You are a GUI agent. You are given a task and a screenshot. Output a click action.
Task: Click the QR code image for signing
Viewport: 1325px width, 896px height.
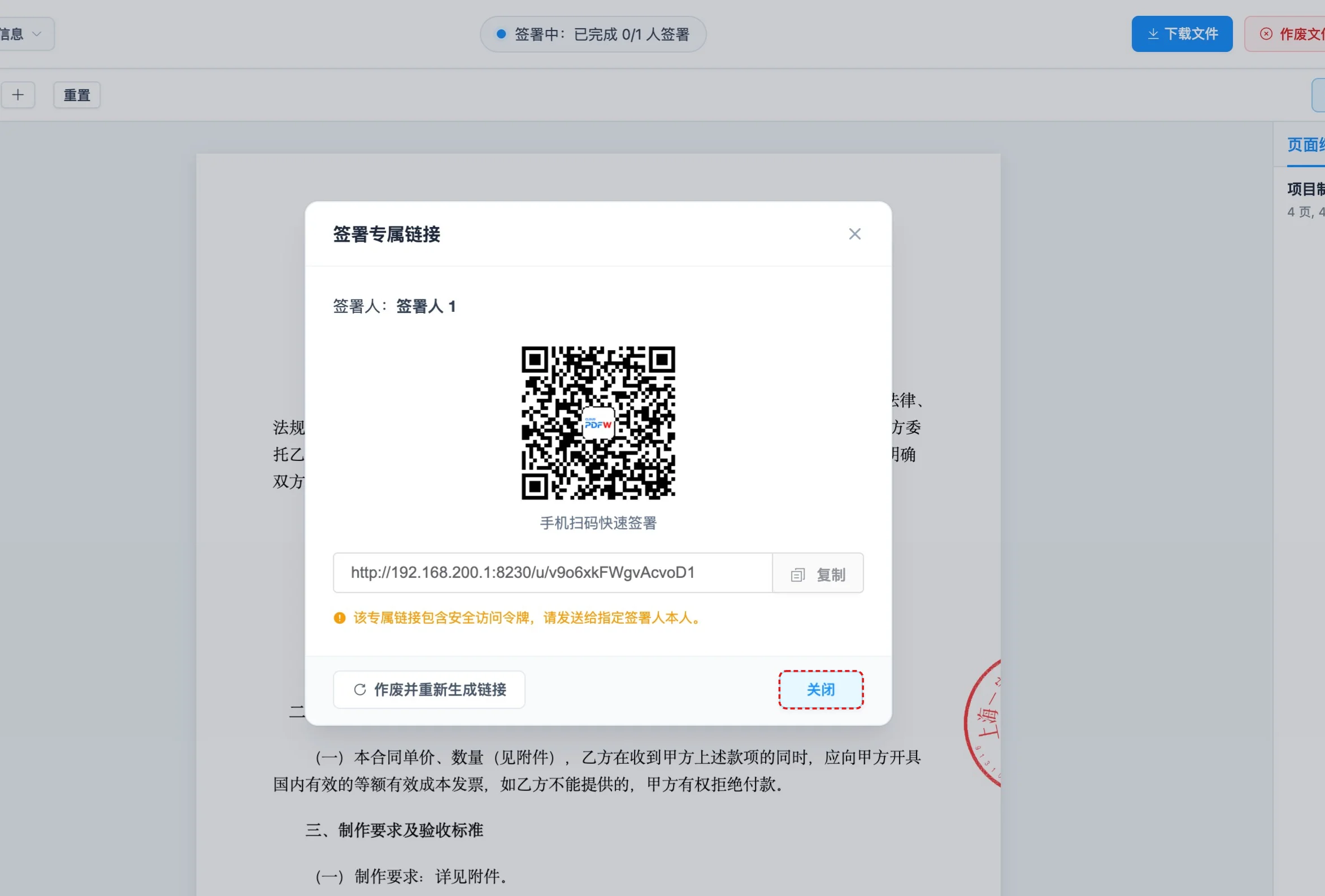[x=598, y=424]
